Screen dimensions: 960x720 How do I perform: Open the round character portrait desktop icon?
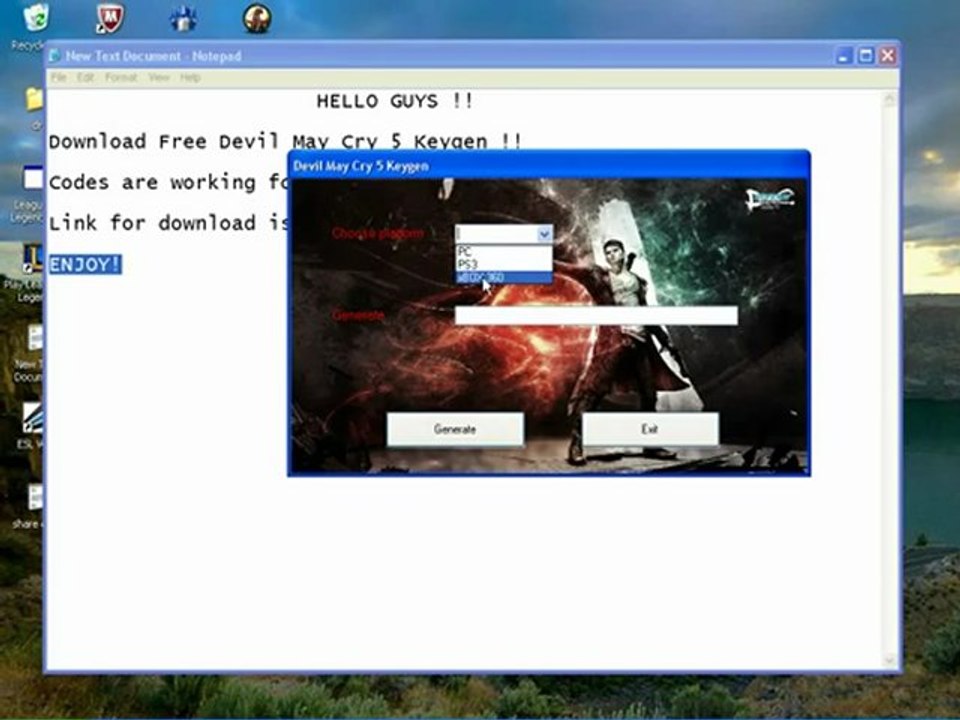pyautogui.click(x=257, y=18)
